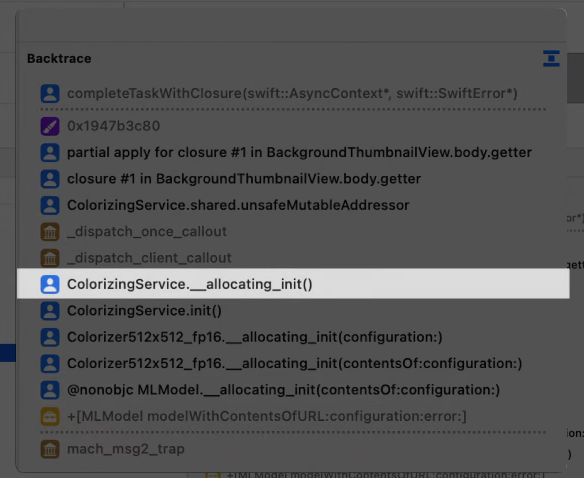The width and height of the screenshot is (584, 478).
Task: Click user icon beside closure #1 in BackgroundThumbnailView
Action: point(50,179)
